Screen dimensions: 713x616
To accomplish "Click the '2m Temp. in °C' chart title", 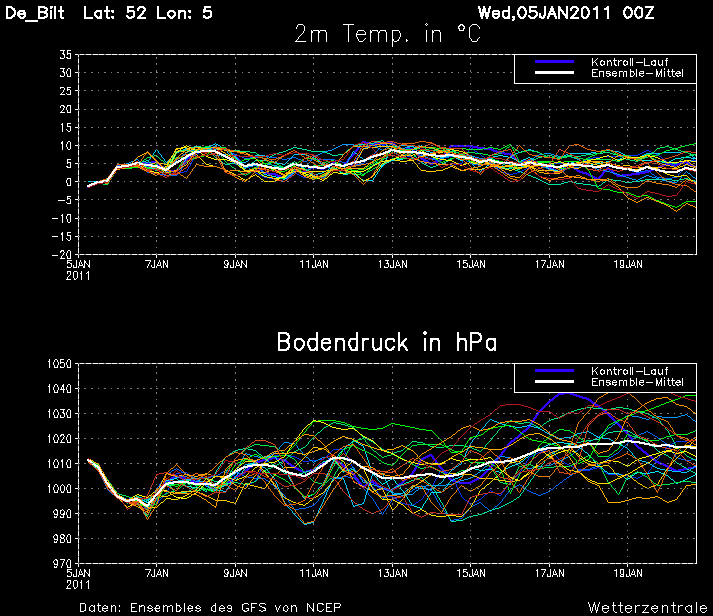I will 387,34.
